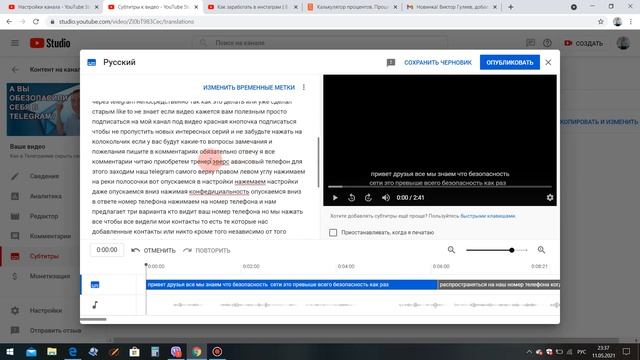Open video player settings gear
Image resolution: width=640 pixels, height=360 pixels.
coord(550,198)
